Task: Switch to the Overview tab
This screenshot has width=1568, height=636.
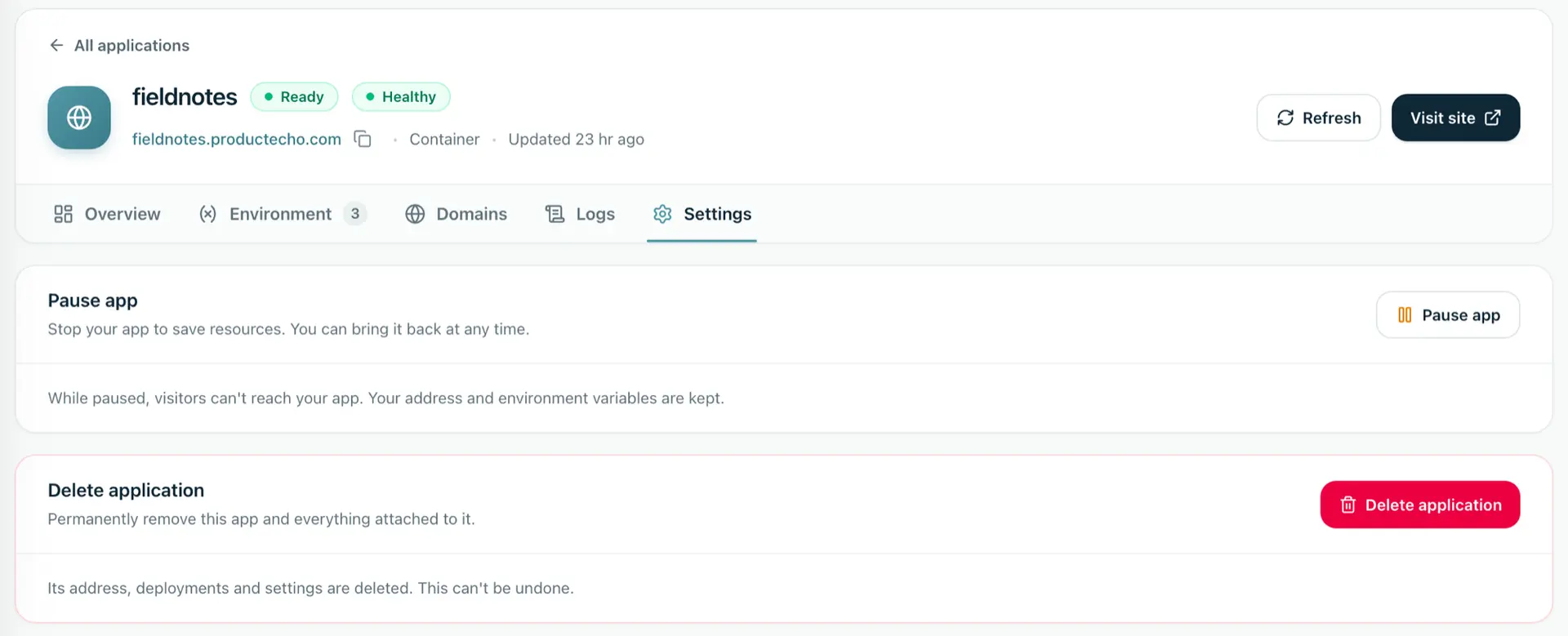Action: tap(107, 214)
